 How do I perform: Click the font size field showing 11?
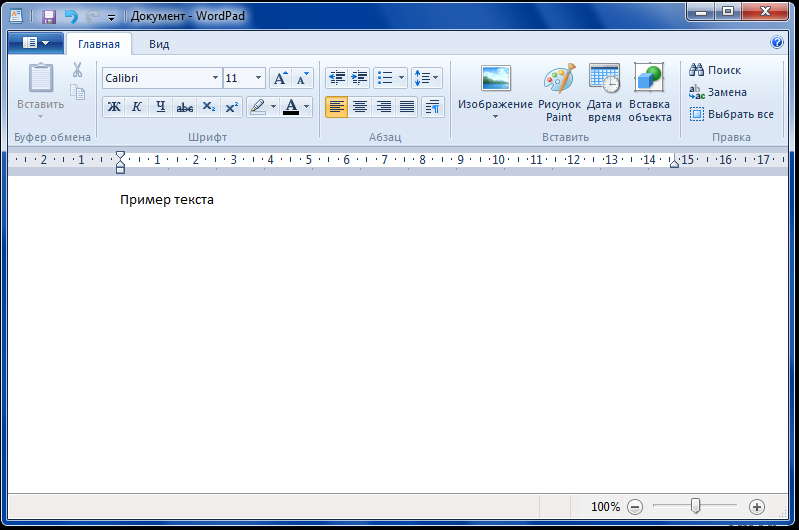tap(237, 78)
